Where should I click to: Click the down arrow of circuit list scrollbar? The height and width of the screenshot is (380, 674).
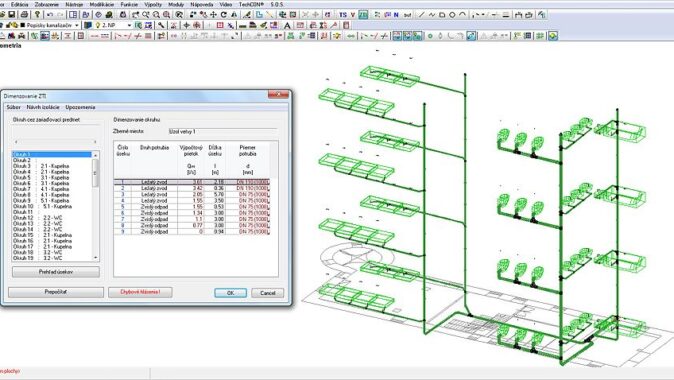(x=95, y=257)
